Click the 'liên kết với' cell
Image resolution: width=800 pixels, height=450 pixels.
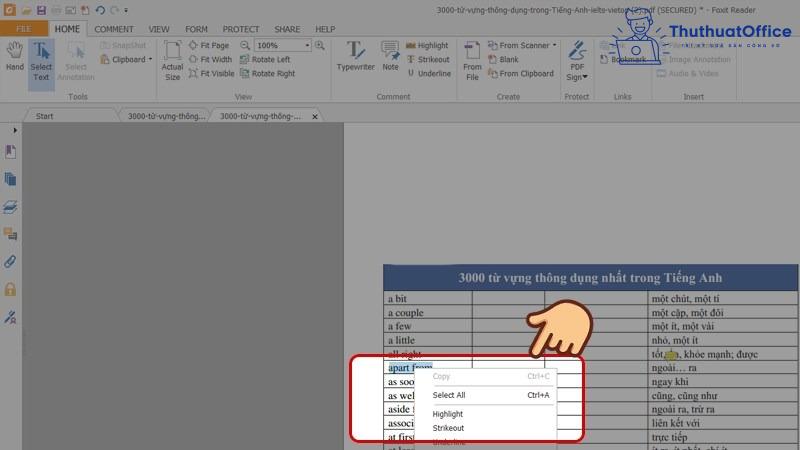pos(722,423)
